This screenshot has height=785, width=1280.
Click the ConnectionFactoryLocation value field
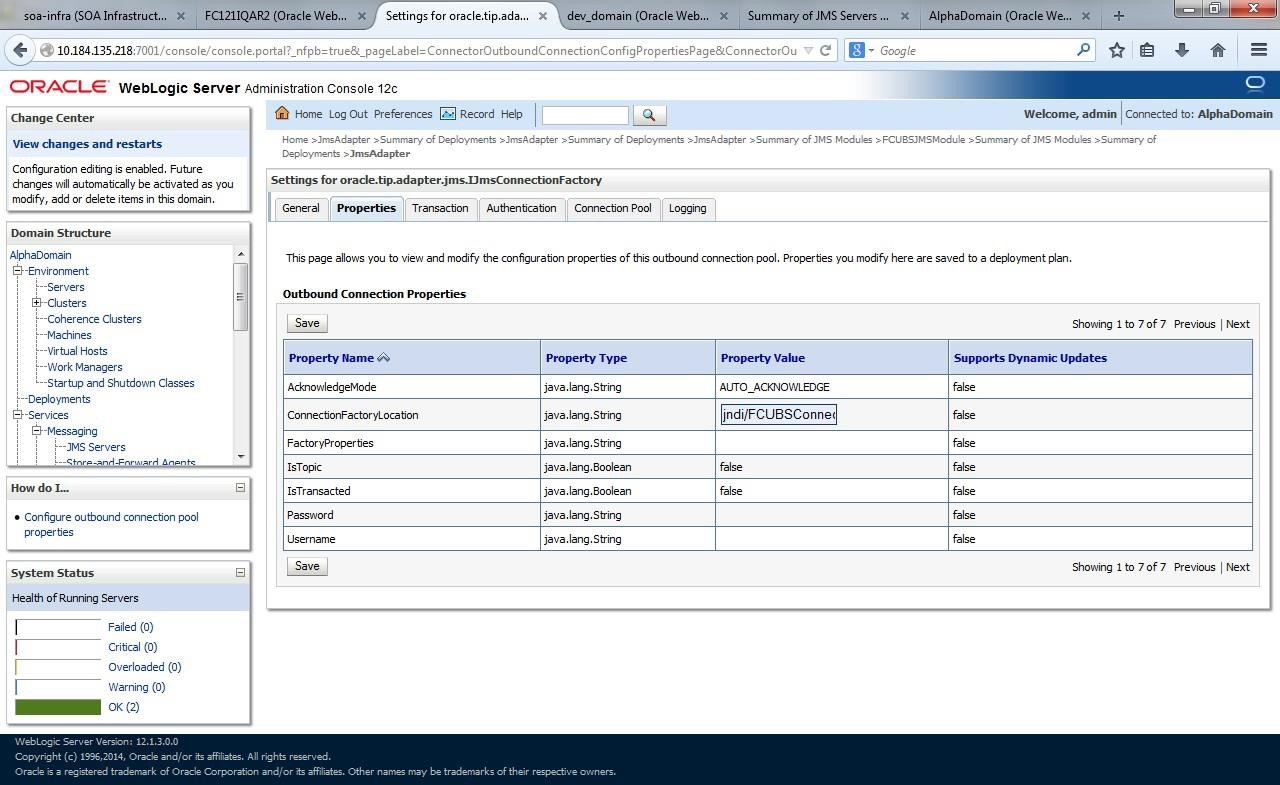click(x=778, y=414)
